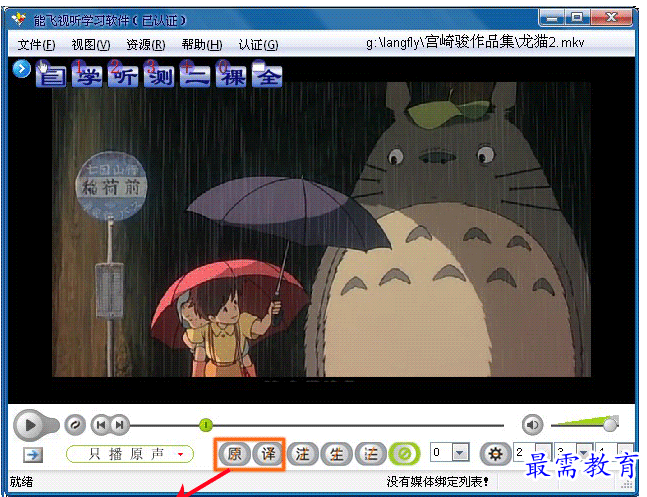
Task: Switch to fullscreen with 全 button
Action: [267, 75]
